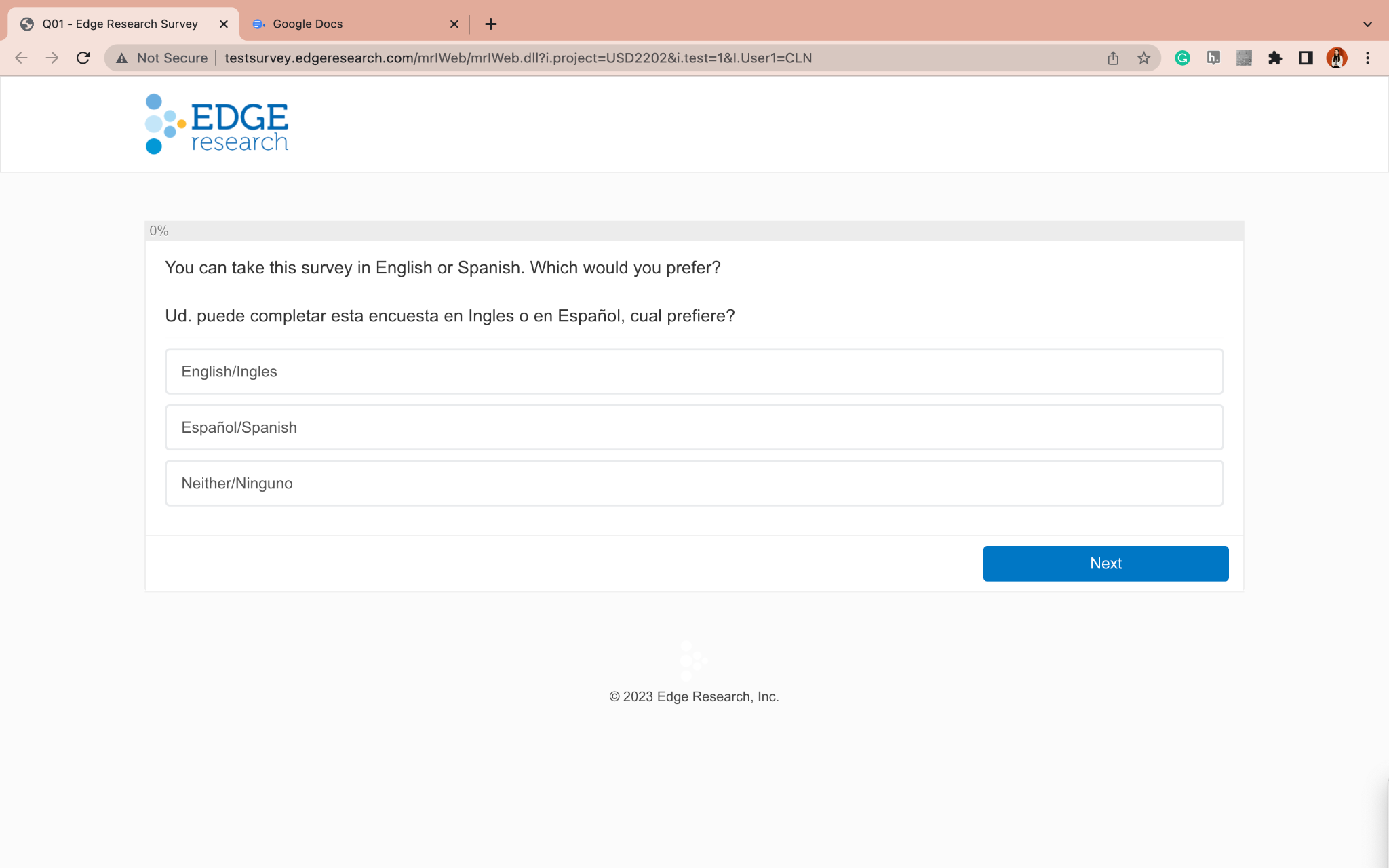Open the Chrome three-dot menu

coord(1367,58)
